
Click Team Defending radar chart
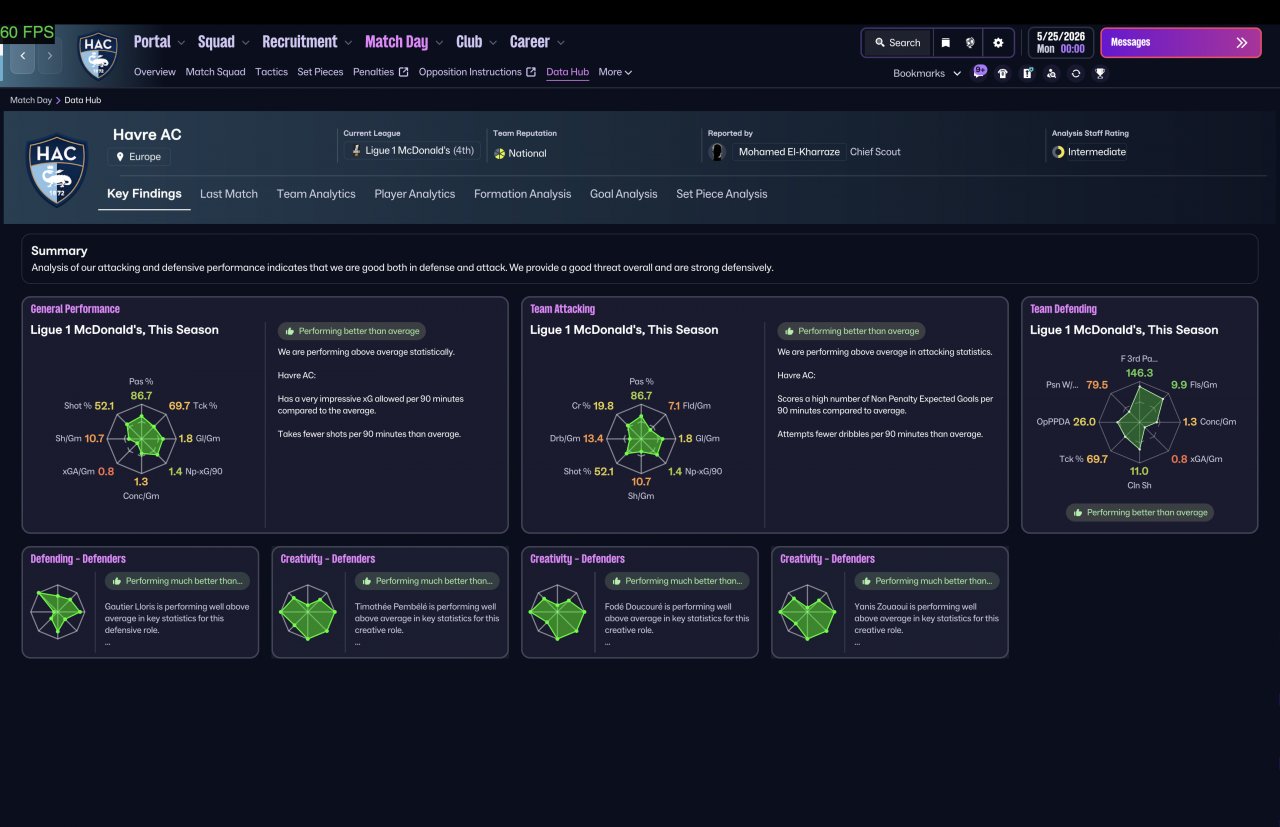(x=1139, y=421)
